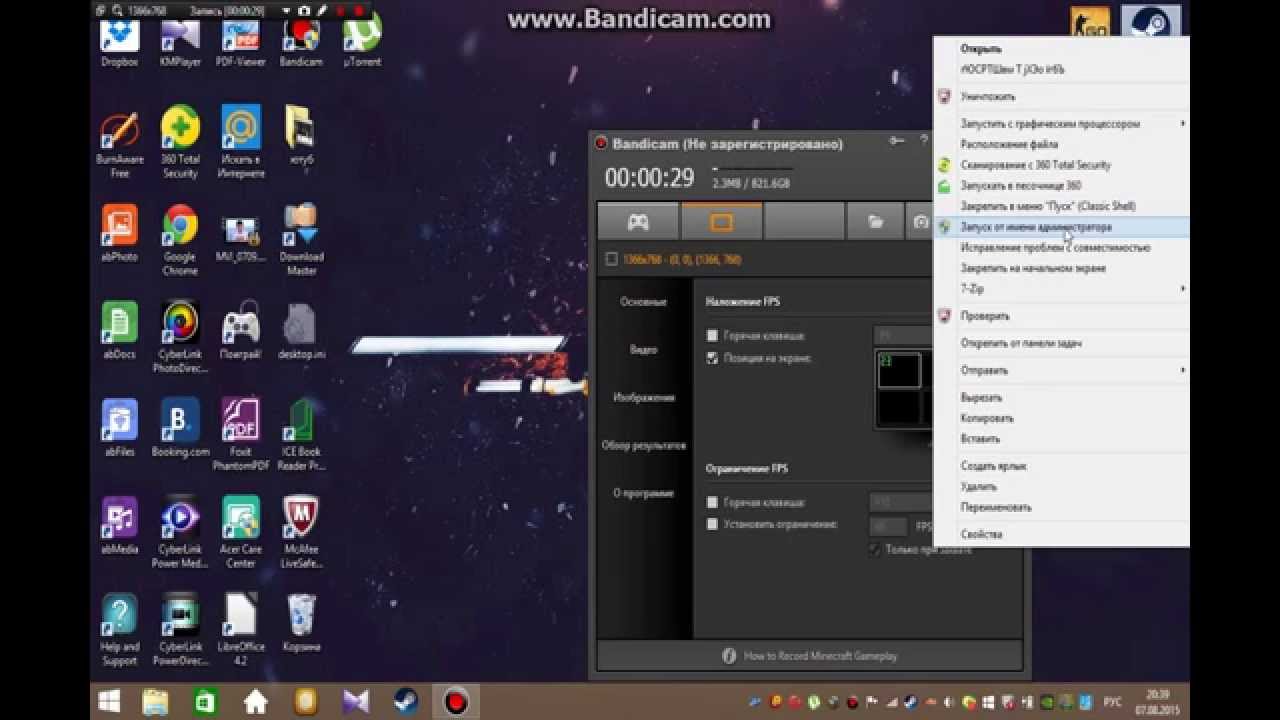Enable the 'Установить ограничение' checkbox

click(x=712, y=524)
